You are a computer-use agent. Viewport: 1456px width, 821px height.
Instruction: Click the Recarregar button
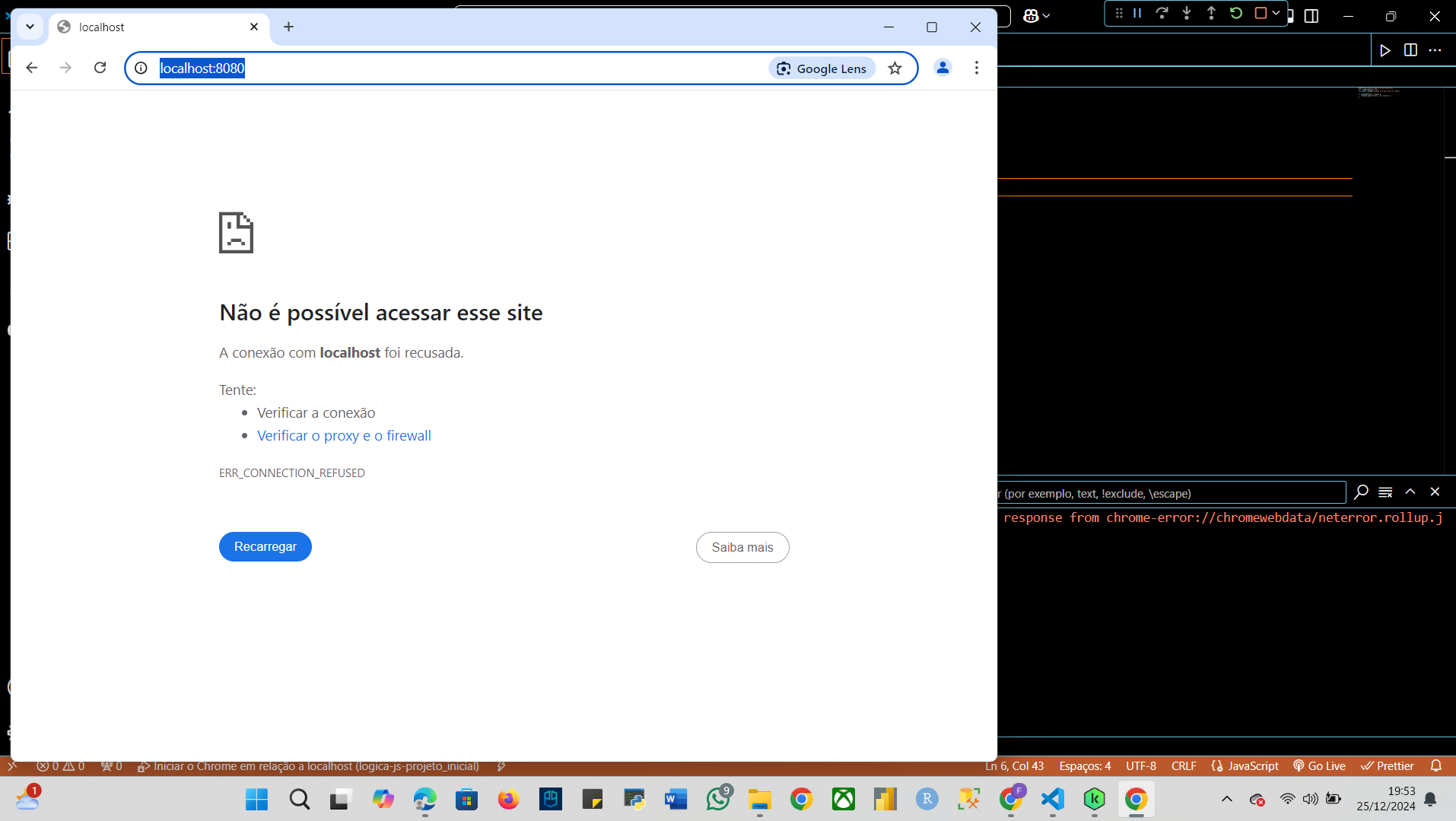click(265, 546)
